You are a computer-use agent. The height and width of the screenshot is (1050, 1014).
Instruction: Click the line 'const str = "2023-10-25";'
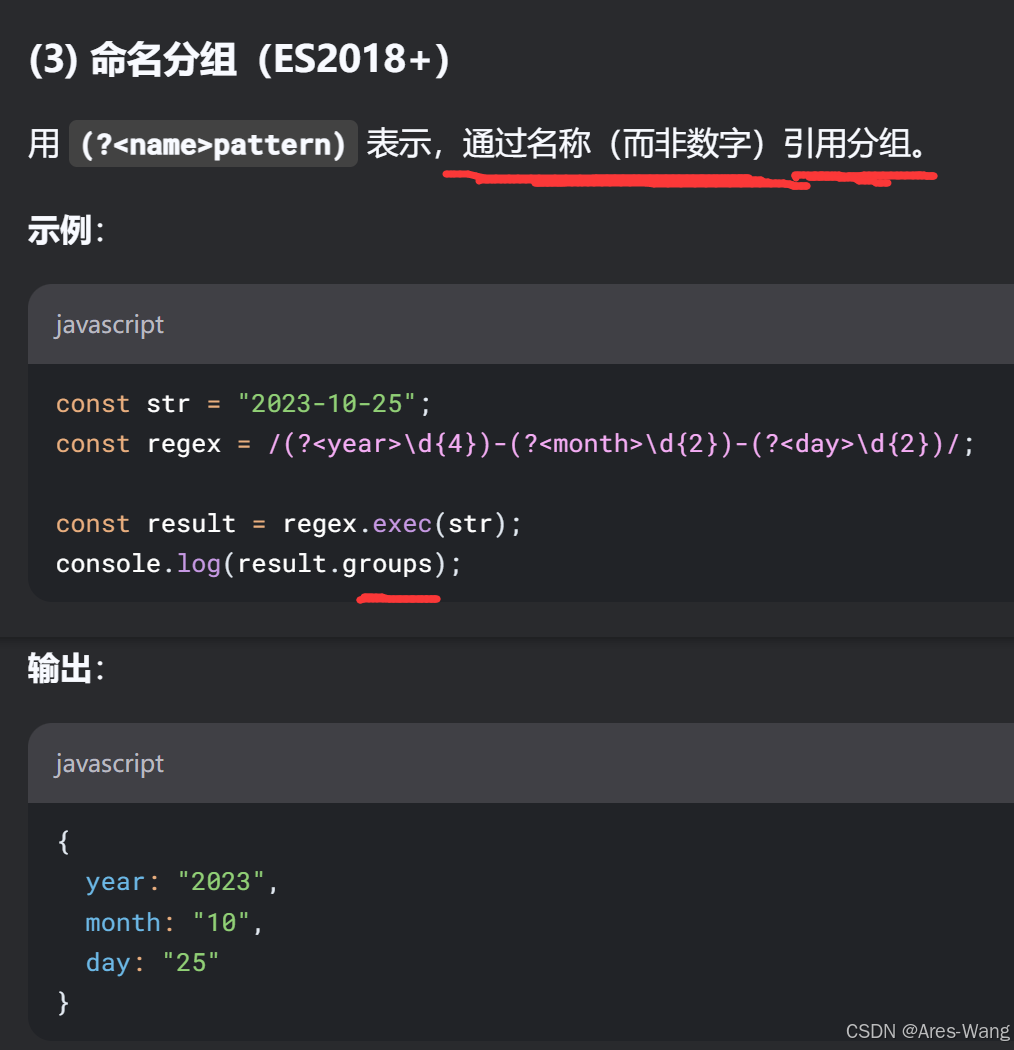click(243, 404)
